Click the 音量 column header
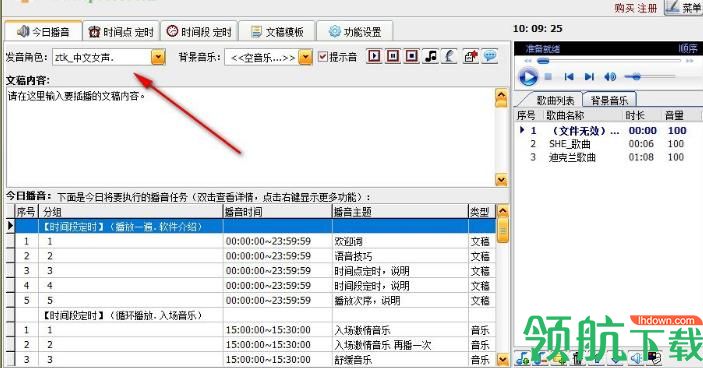 click(x=681, y=116)
